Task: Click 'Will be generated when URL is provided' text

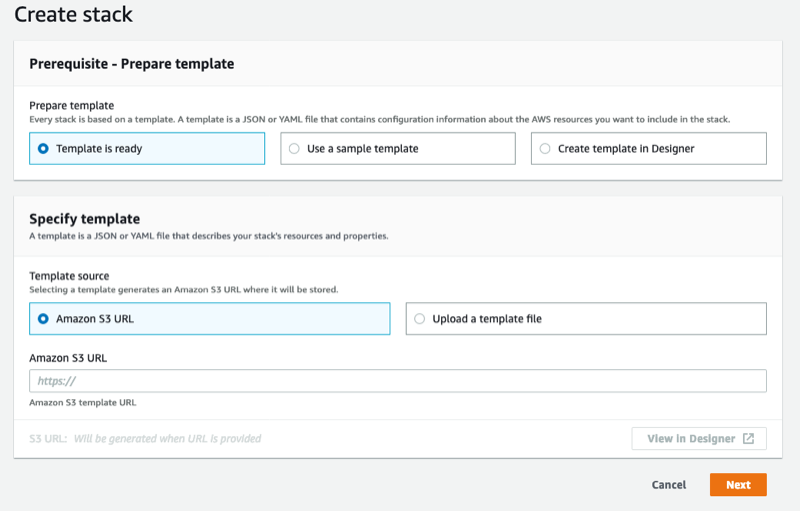Action: tap(167, 439)
